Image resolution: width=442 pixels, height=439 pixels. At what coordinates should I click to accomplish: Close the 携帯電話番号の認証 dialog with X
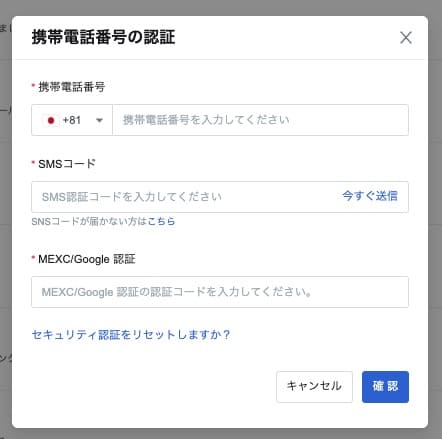(406, 38)
